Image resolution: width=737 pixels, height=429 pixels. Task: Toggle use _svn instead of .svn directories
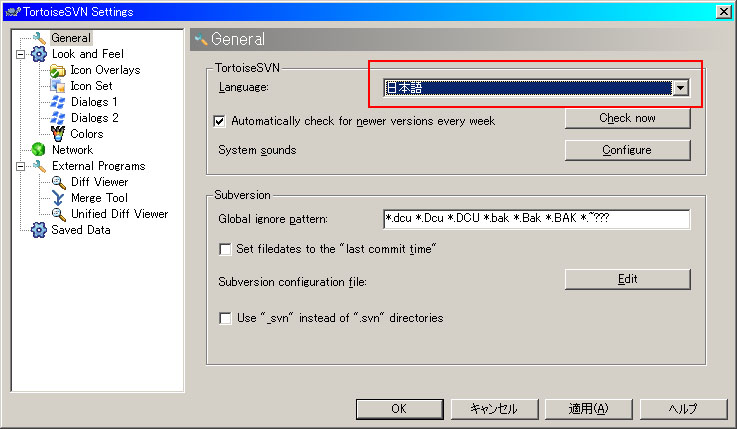click(225, 318)
